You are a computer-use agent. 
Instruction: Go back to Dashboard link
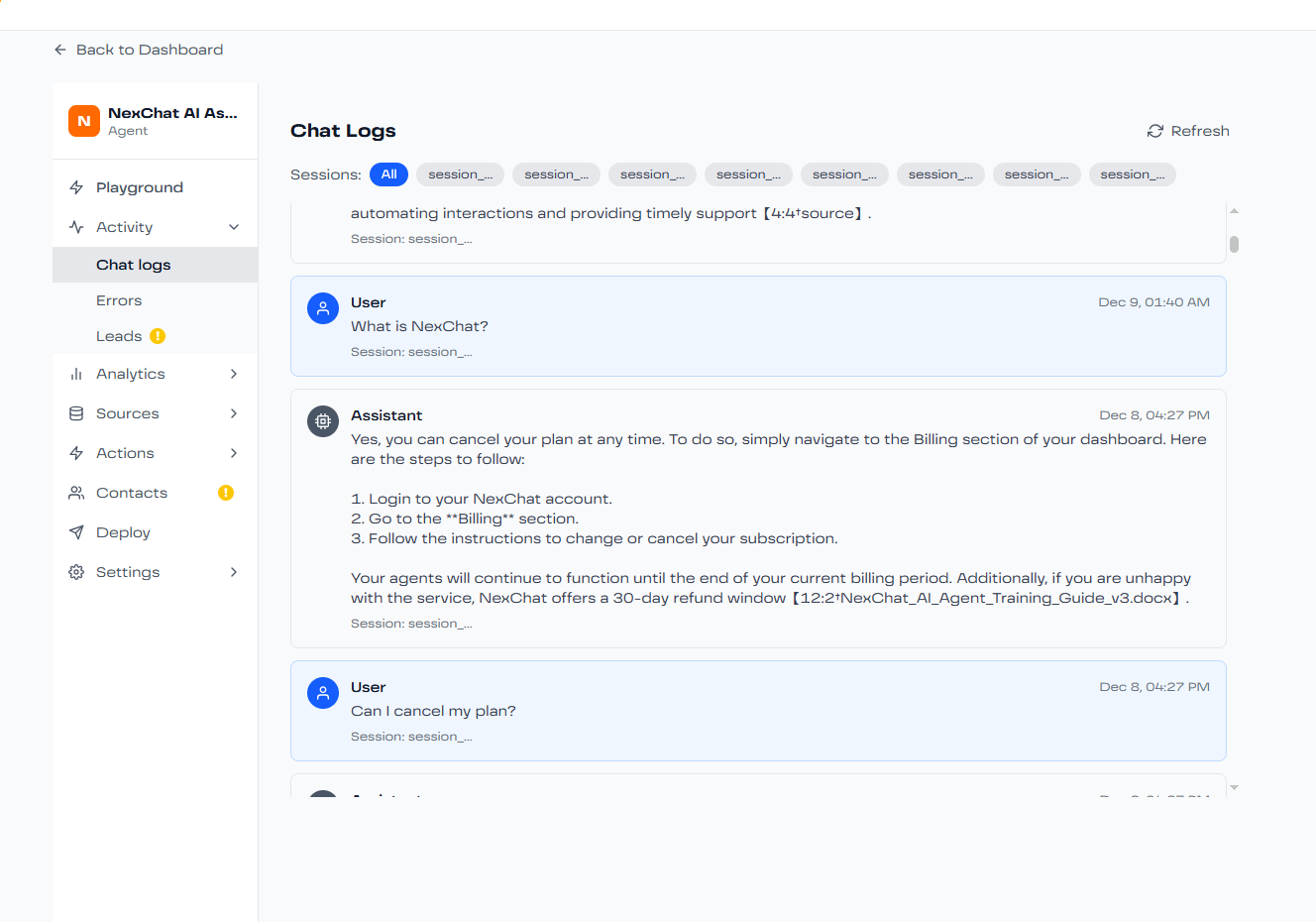[150, 50]
